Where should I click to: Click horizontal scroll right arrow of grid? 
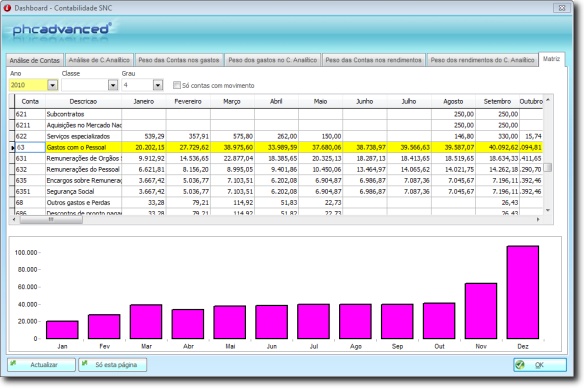click(538, 219)
